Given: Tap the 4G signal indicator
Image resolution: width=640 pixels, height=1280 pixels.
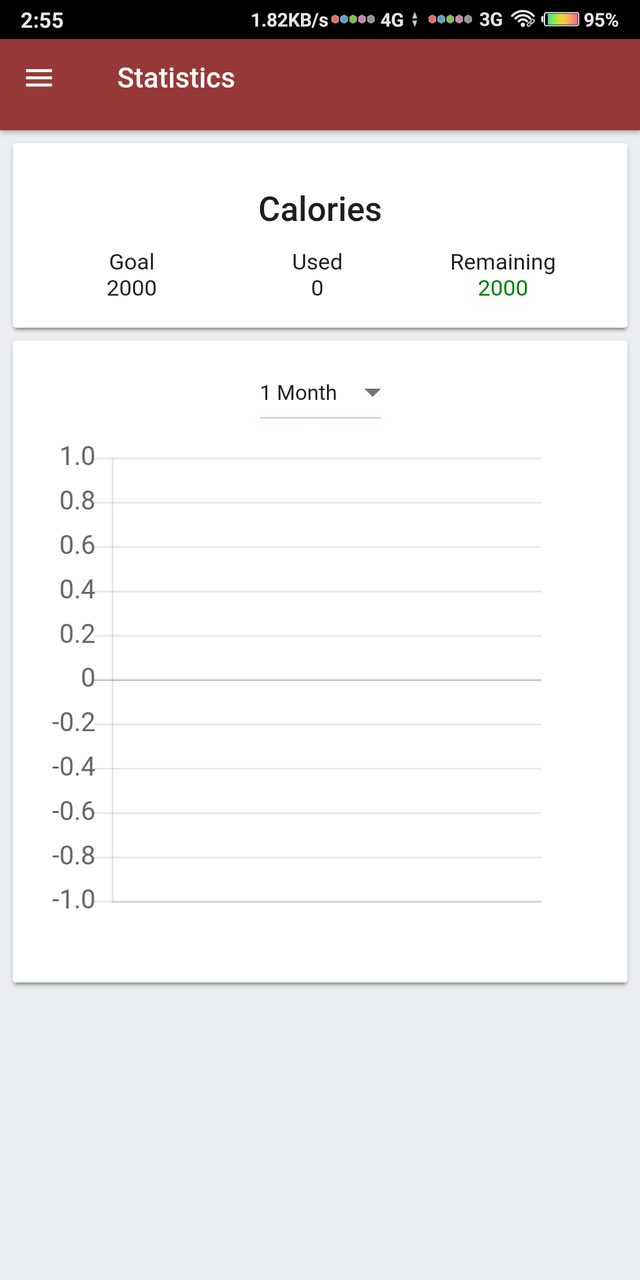Looking at the screenshot, I should pyautogui.click(x=391, y=19).
